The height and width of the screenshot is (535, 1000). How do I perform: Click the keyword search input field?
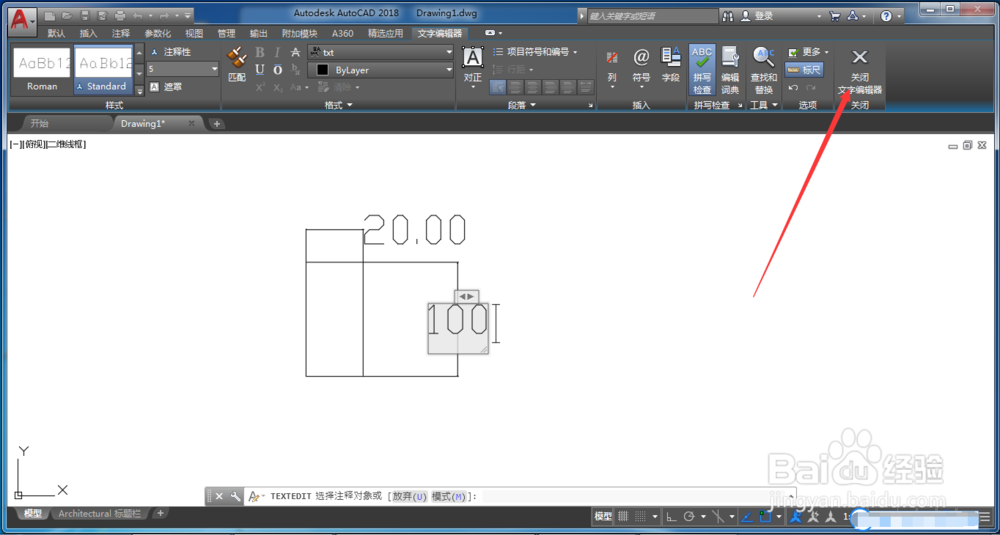pyautogui.click(x=652, y=16)
